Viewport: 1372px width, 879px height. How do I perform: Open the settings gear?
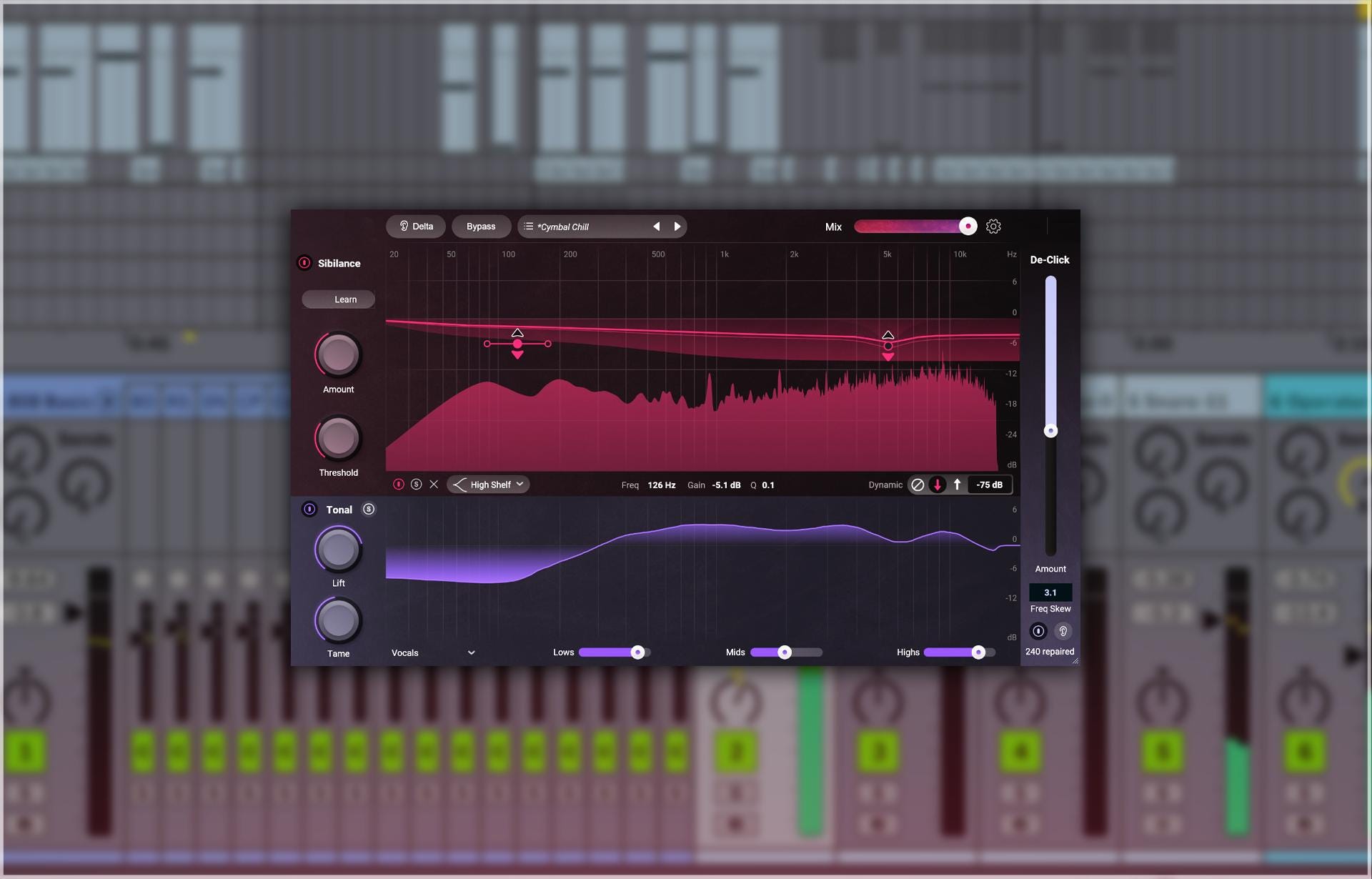tap(993, 227)
